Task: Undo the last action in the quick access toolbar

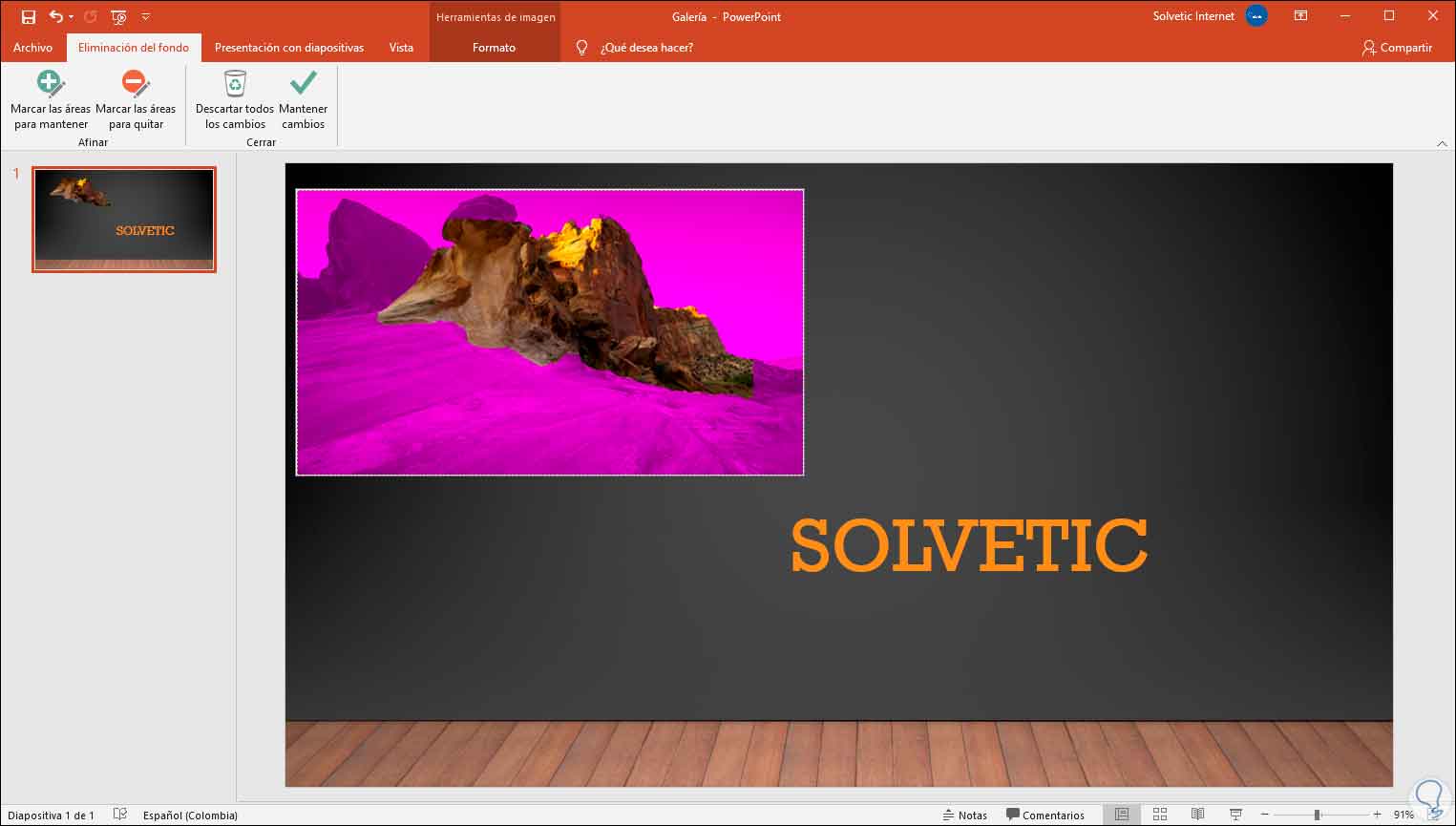Action: point(55,17)
